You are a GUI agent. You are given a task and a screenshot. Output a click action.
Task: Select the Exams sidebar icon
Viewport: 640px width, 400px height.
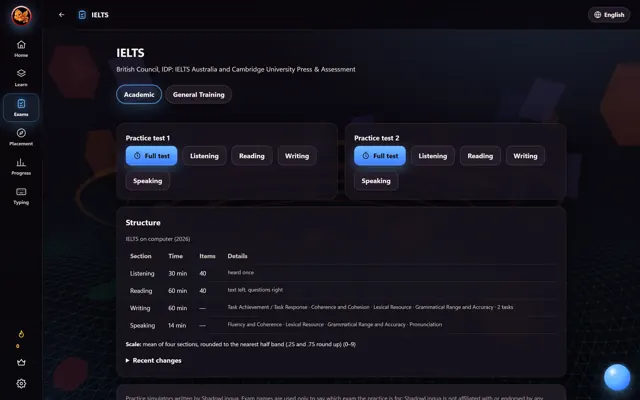21,104
